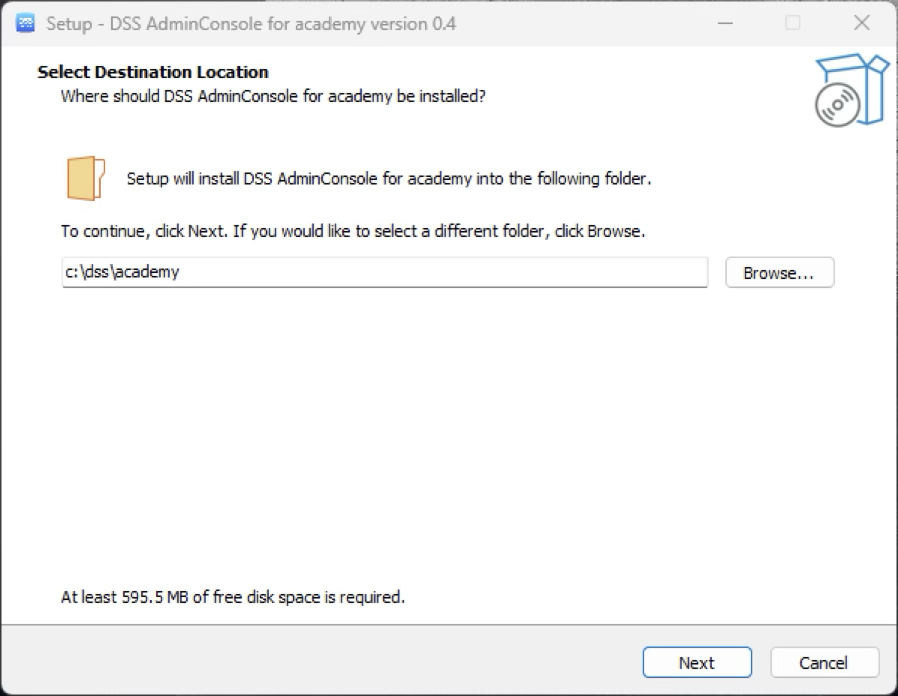Click the free disk space requirement text
This screenshot has height=696, width=898.
(233, 597)
